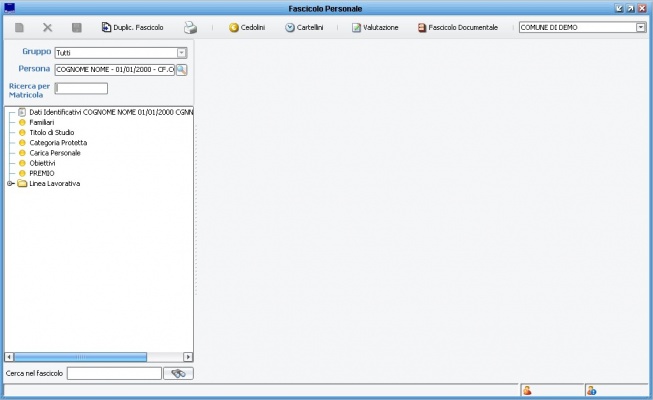Image resolution: width=653 pixels, height=400 pixels.
Task: Open Cedolini from the toolbar
Action: coord(247,28)
